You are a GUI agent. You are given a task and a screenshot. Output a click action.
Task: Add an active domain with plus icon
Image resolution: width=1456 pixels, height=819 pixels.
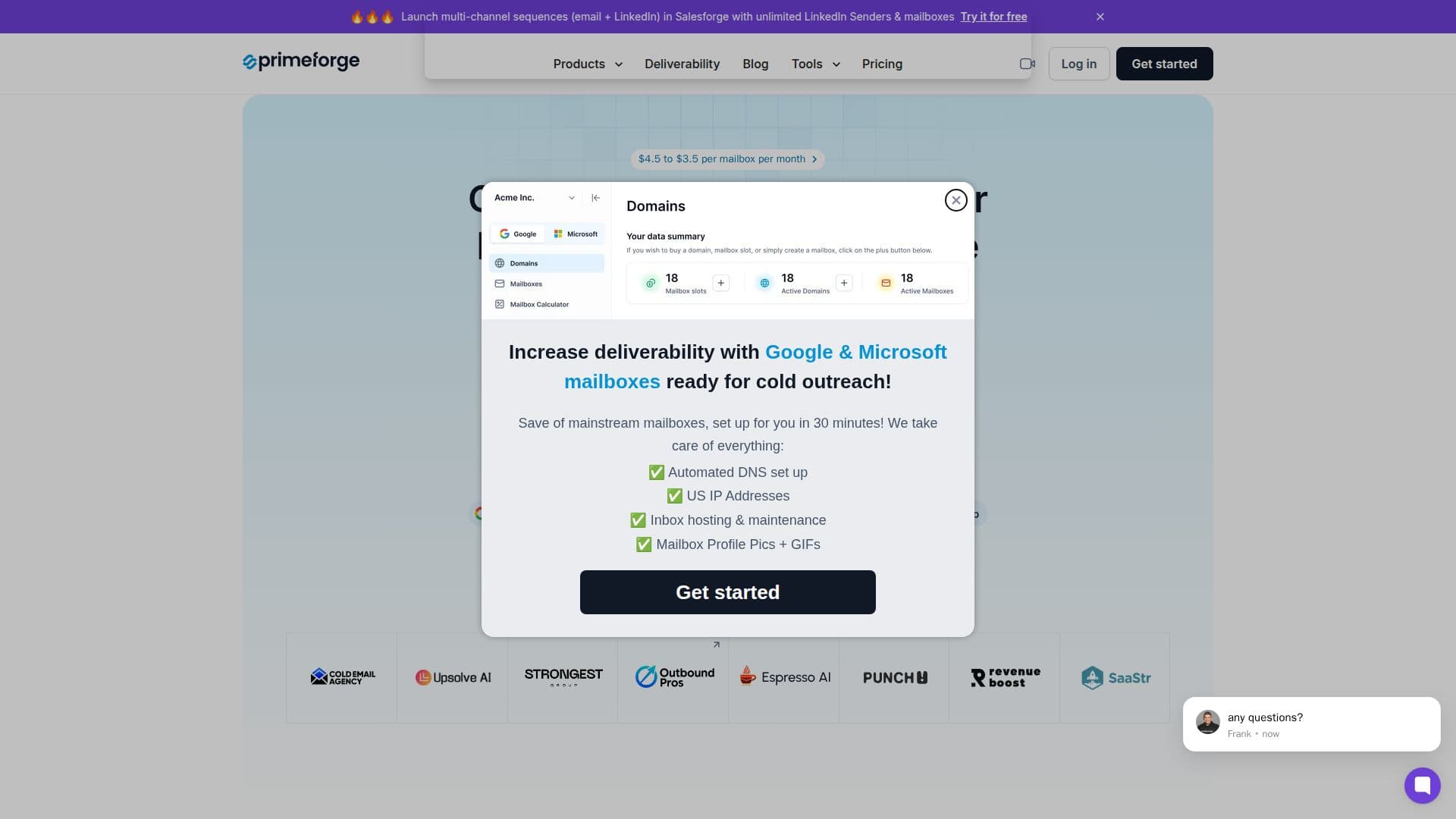click(843, 283)
